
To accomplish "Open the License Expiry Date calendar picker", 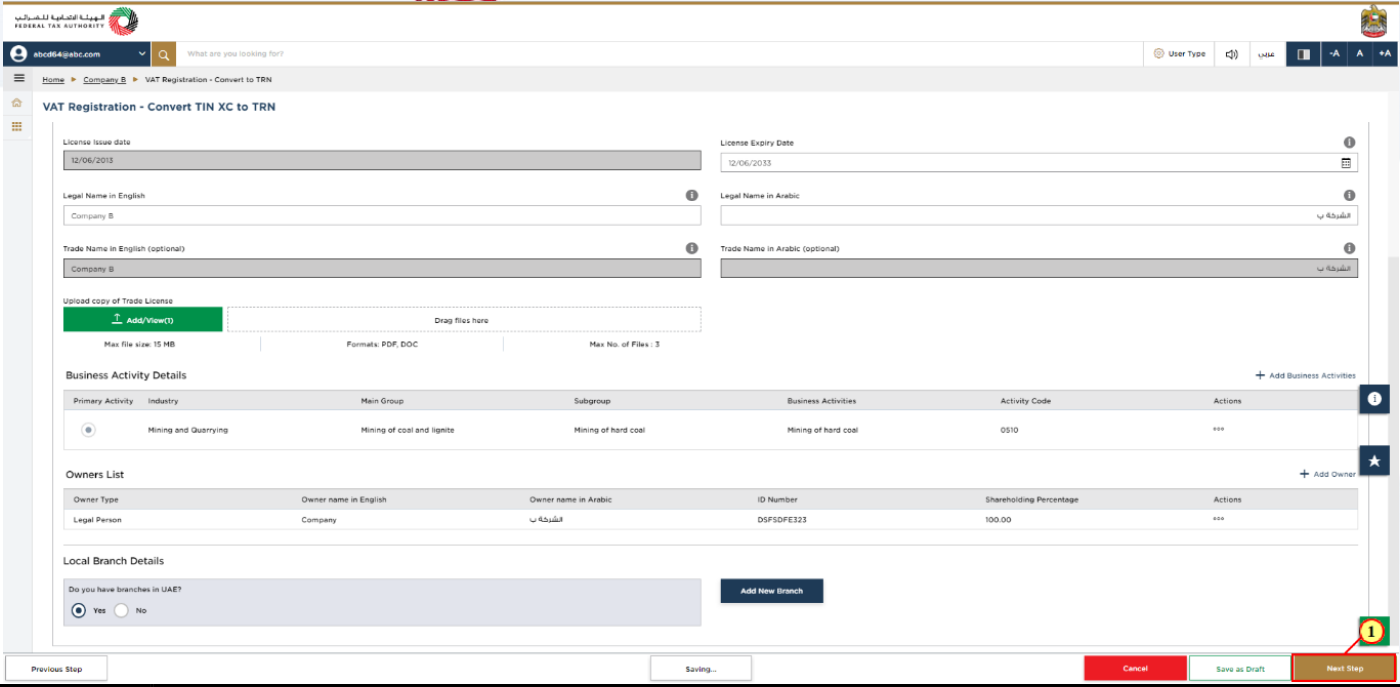I will (x=1346, y=162).
